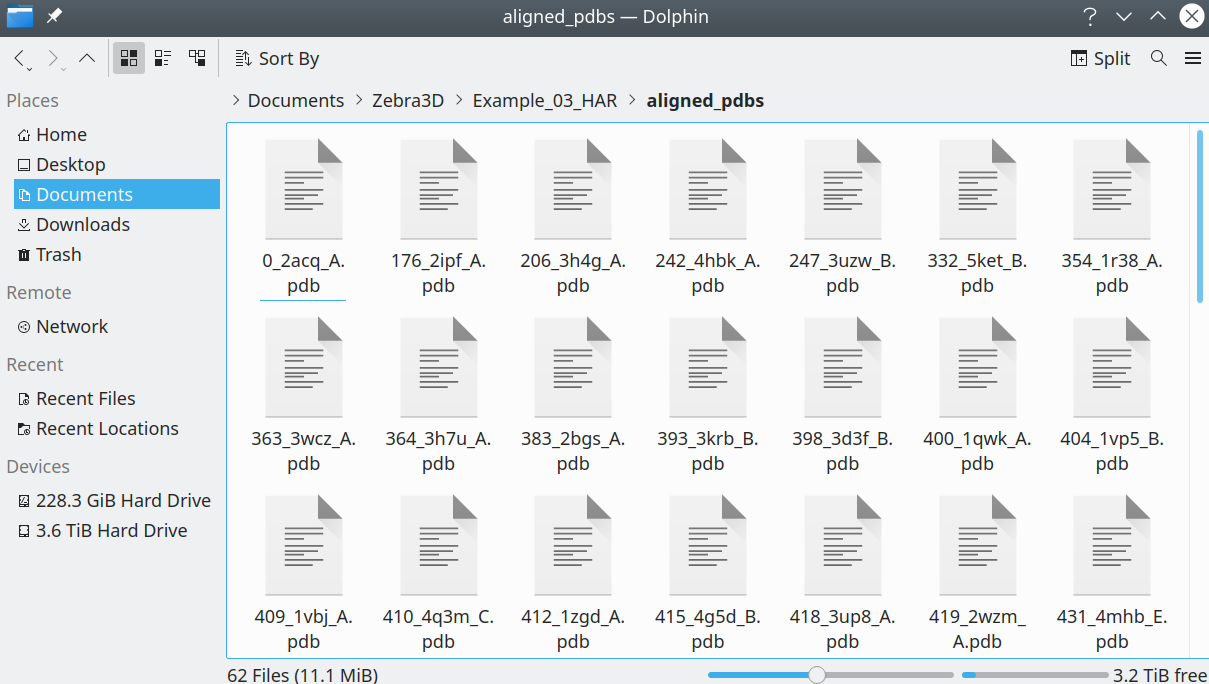Select file 354_1r38_A.pdb icon
The height and width of the screenshot is (684, 1209).
pos(1112,189)
